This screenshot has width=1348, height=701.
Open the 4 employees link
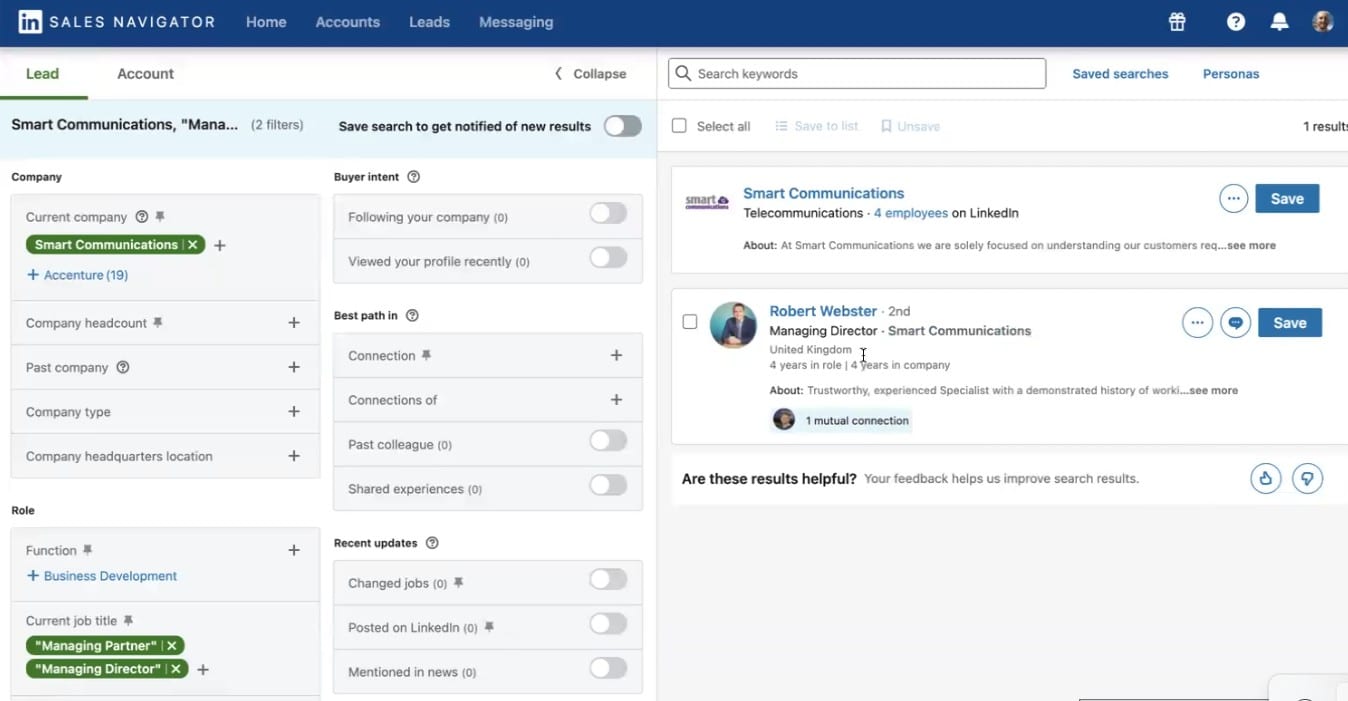(x=910, y=213)
